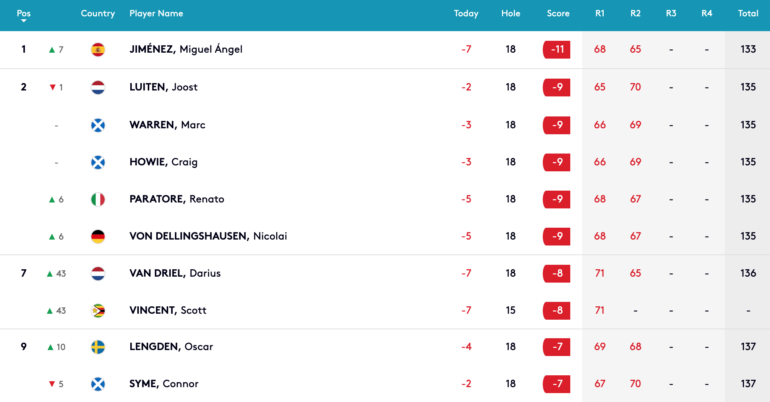
Task: Click the -8 score badge for Van Driel
Action: pos(557,273)
